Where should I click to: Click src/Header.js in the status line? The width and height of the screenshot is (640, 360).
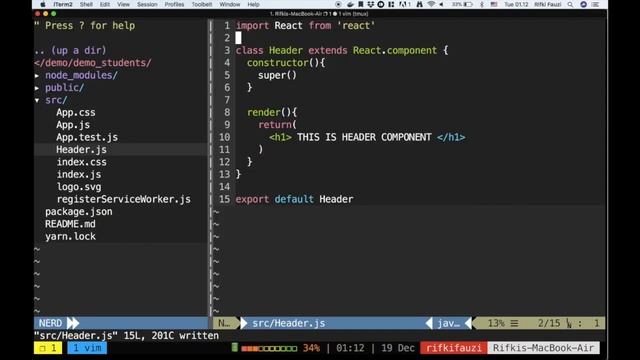[289, 323]
